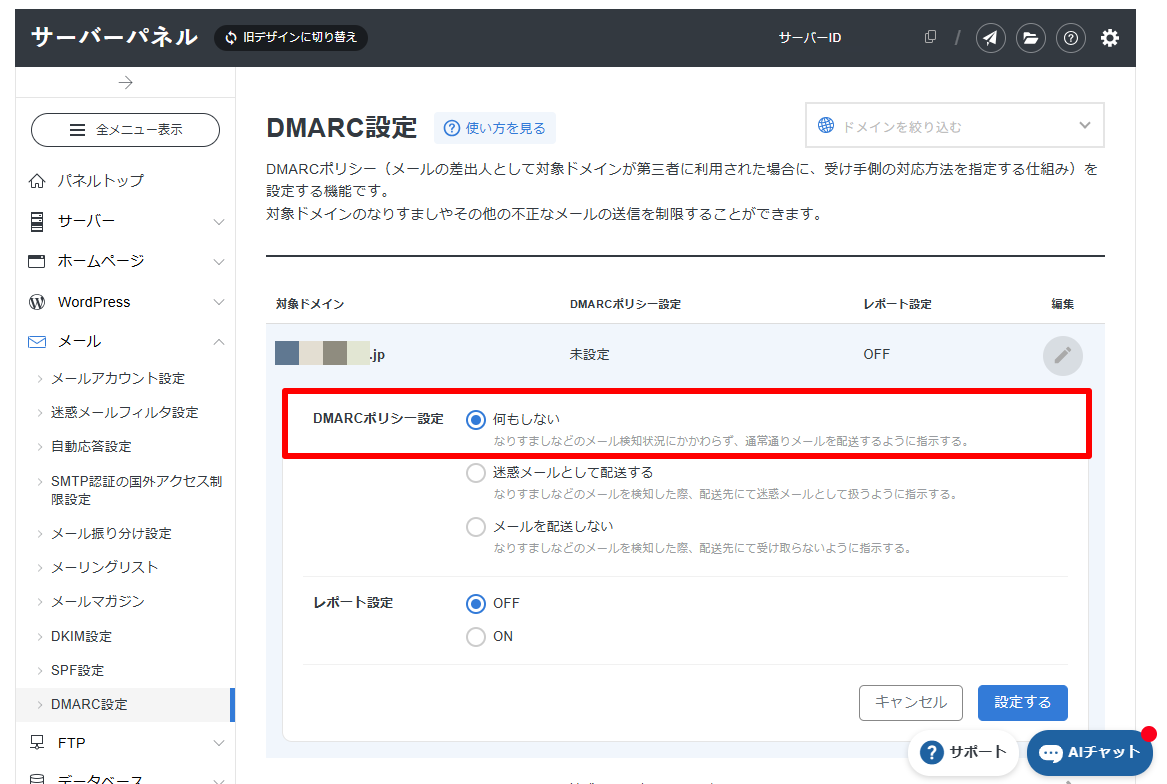Open the ドメインを絞り込む dropdown
This screenshot has width=1167, height=784.
[x=954, y=126]
